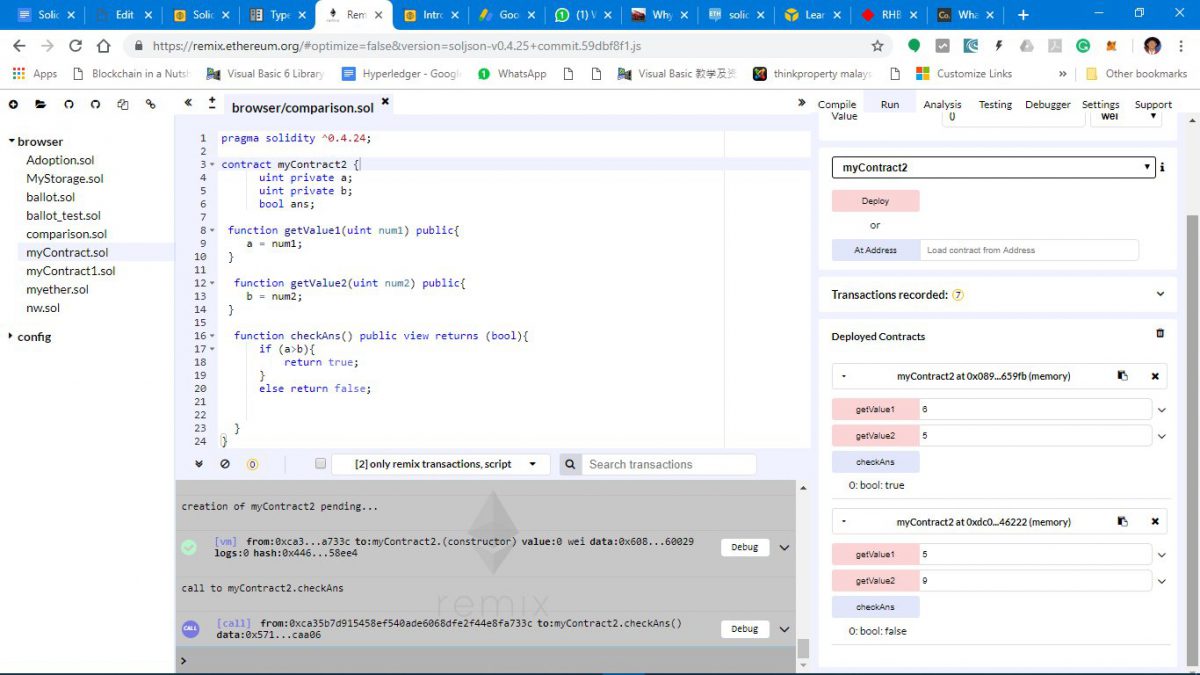This screenshot has width=1200, height=675.
Task: Click the Search transactions input field
Action: (670, 464)
